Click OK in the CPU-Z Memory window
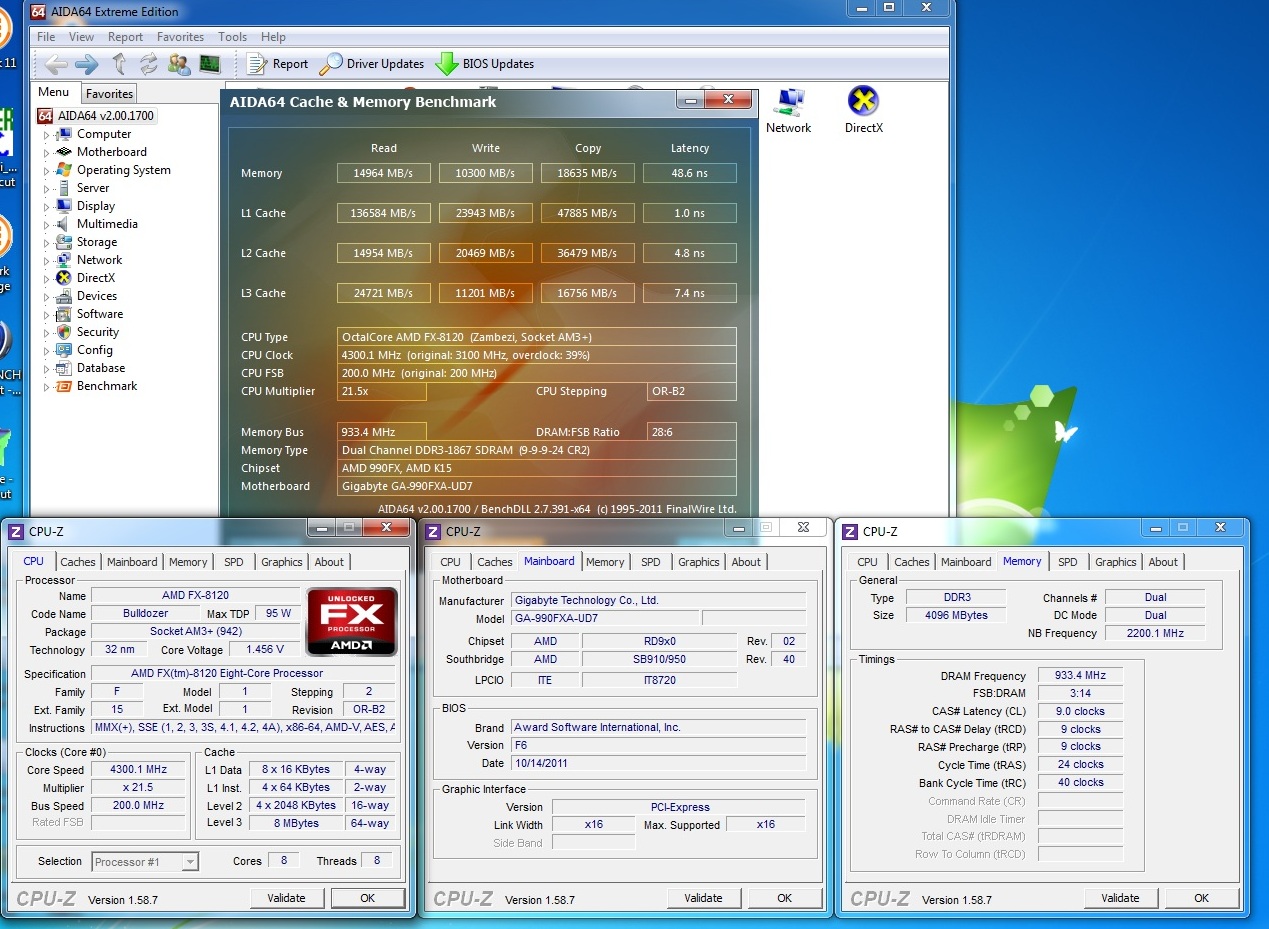The image size is (1269, 929). pyautogui.click(x=1201, y=898)
